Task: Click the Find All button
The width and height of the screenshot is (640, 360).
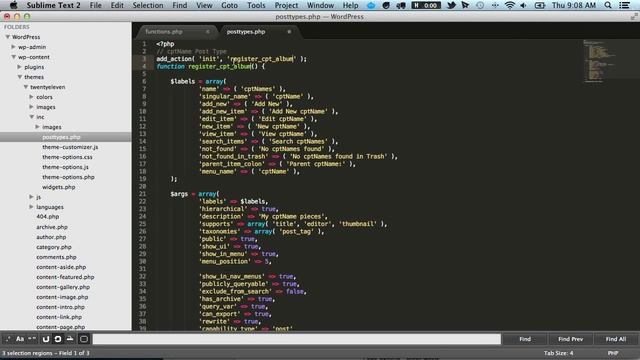Action: click(x=616, y=339)
